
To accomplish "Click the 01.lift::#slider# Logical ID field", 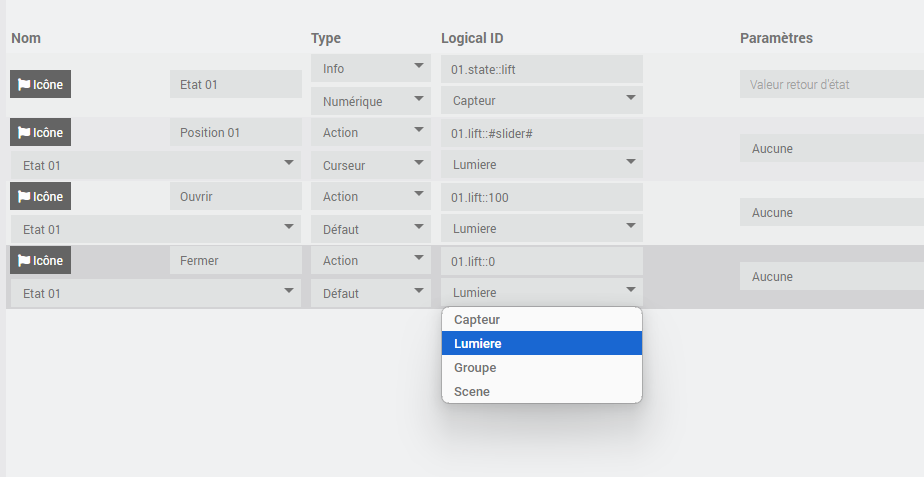I will click(541, 133).
